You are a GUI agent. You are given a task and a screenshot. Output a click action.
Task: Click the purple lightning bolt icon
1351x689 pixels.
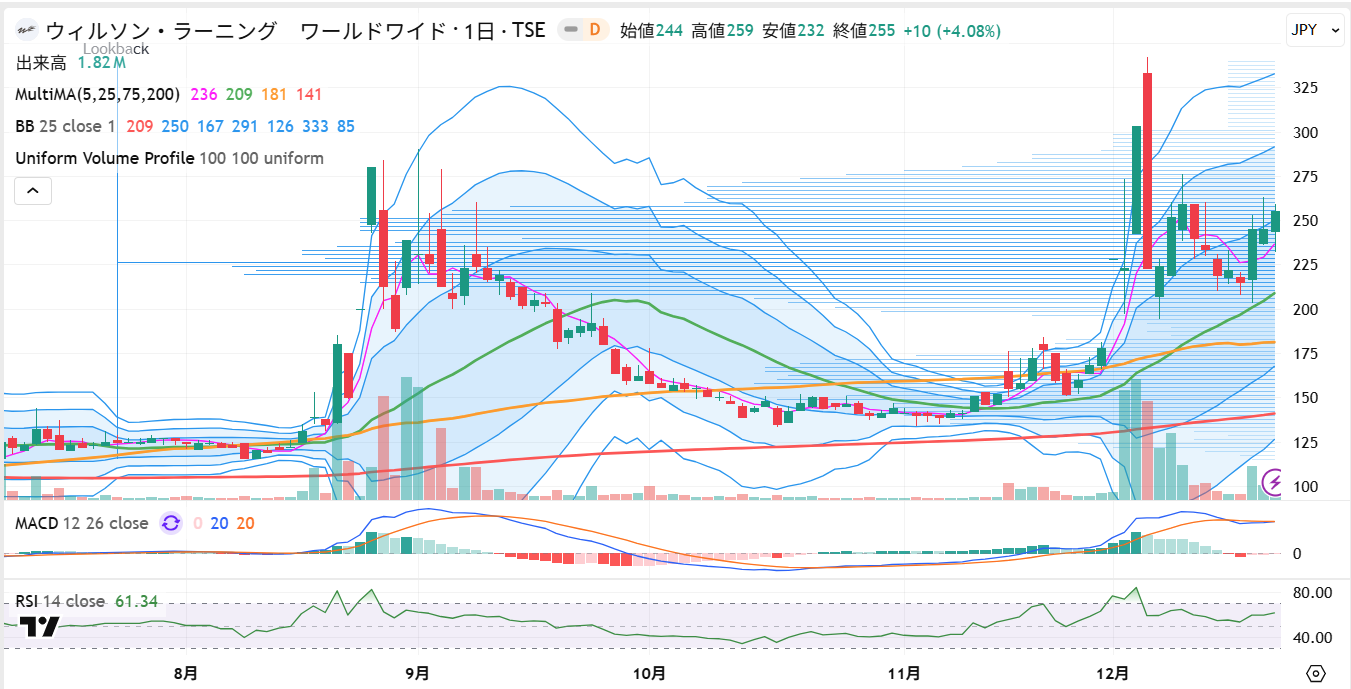1274,484
